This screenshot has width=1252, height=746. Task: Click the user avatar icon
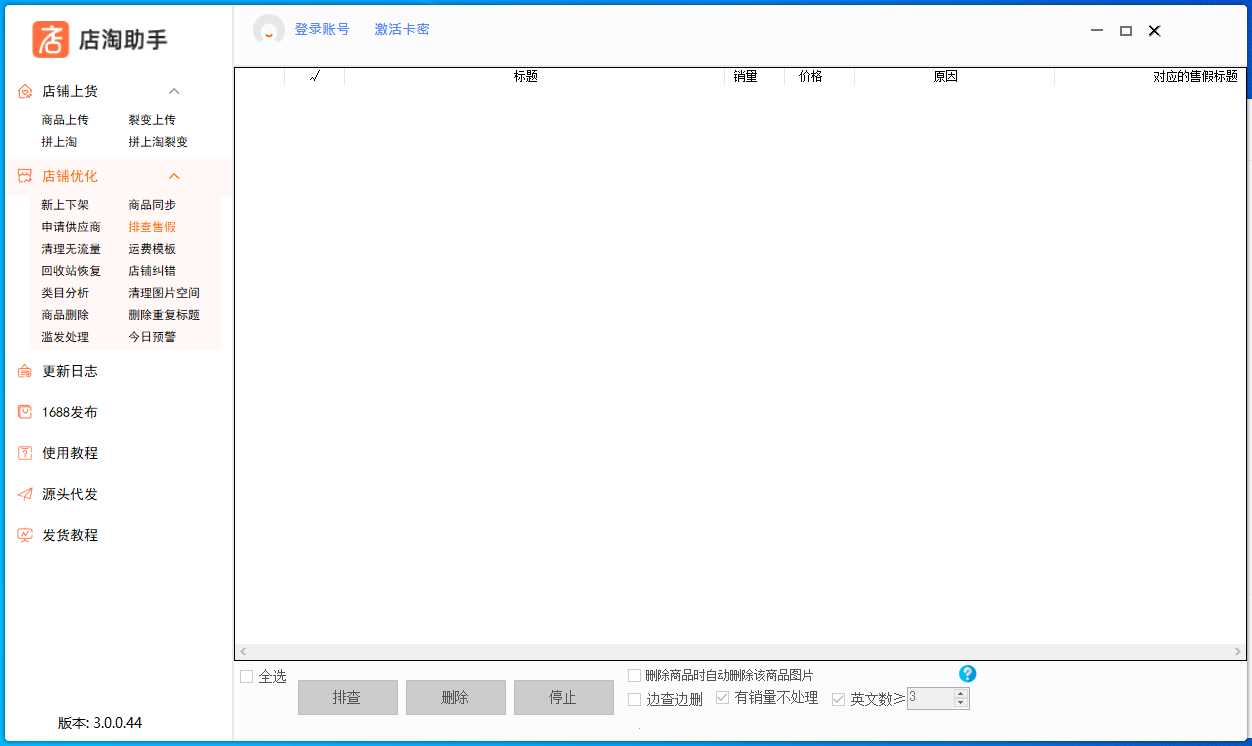coord(268,30)
